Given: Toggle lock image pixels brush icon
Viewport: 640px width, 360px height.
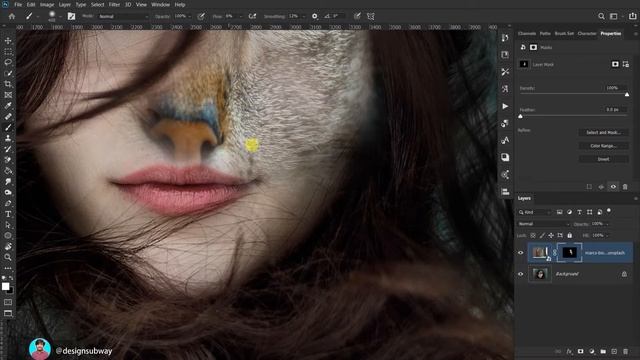Looking at the screenshot, I should click(542, 236).
